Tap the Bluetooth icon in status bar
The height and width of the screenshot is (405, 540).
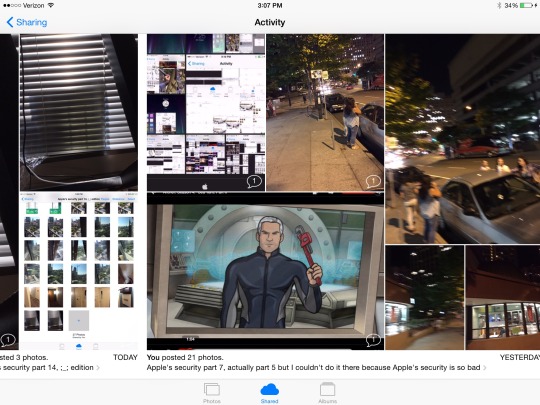[x=499, y=6]
